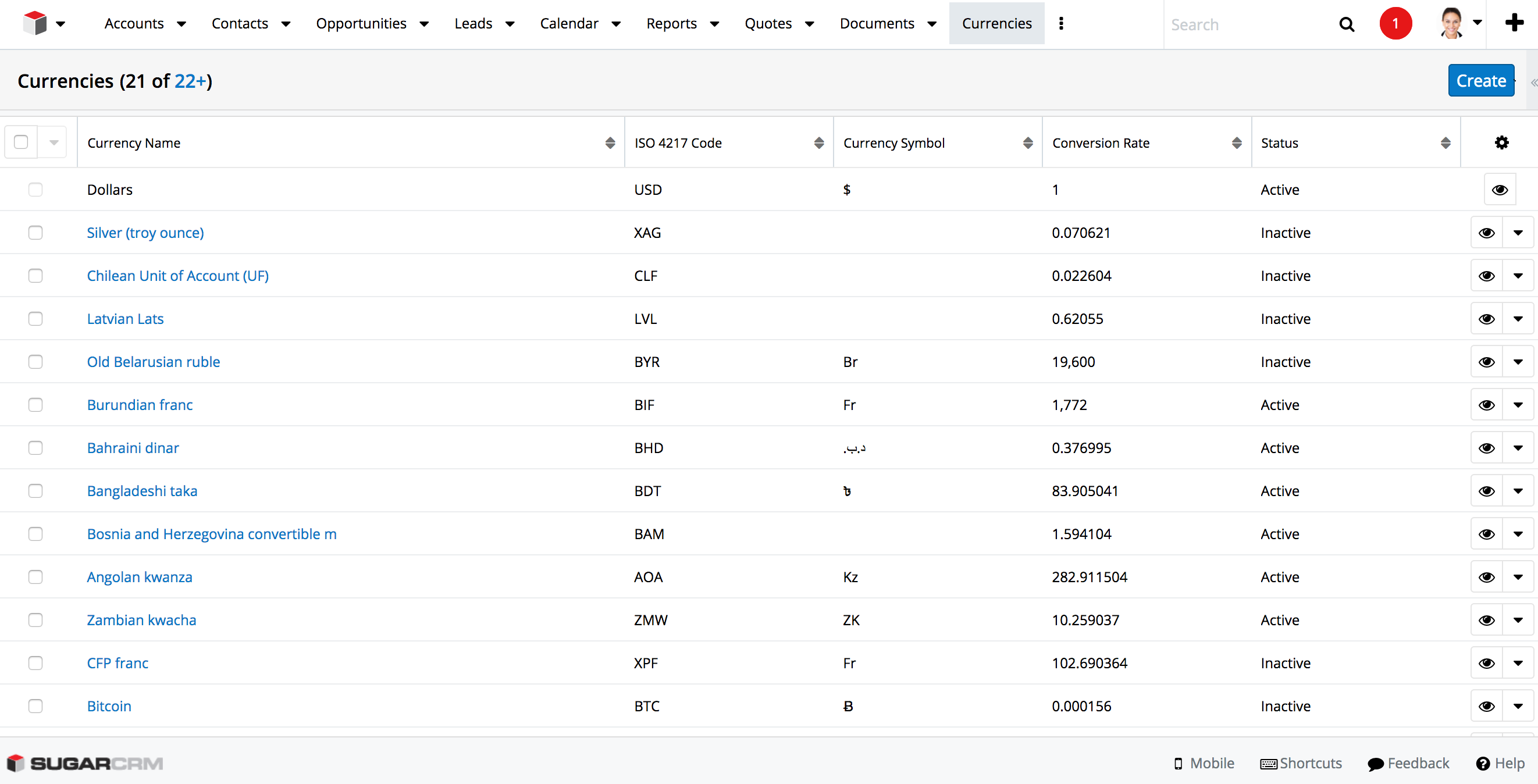Screen dimensions: 1538x784
Task: Check the Angolan kwanza row
Action: tap(35, 576)
